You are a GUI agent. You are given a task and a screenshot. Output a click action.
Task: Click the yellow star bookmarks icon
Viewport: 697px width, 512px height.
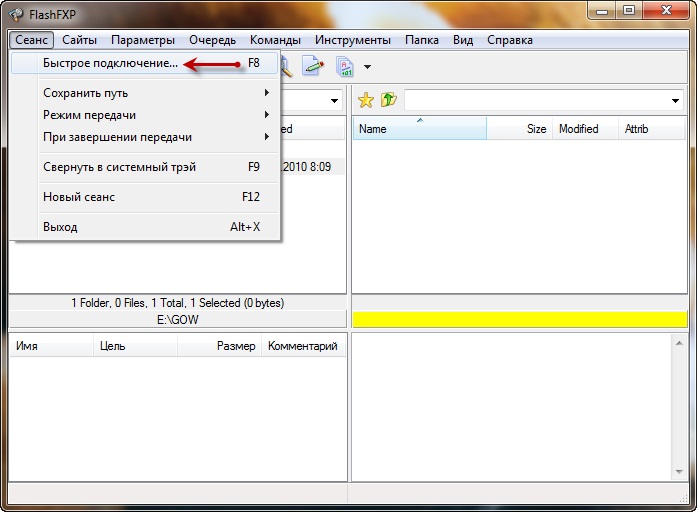pos(366,100)
